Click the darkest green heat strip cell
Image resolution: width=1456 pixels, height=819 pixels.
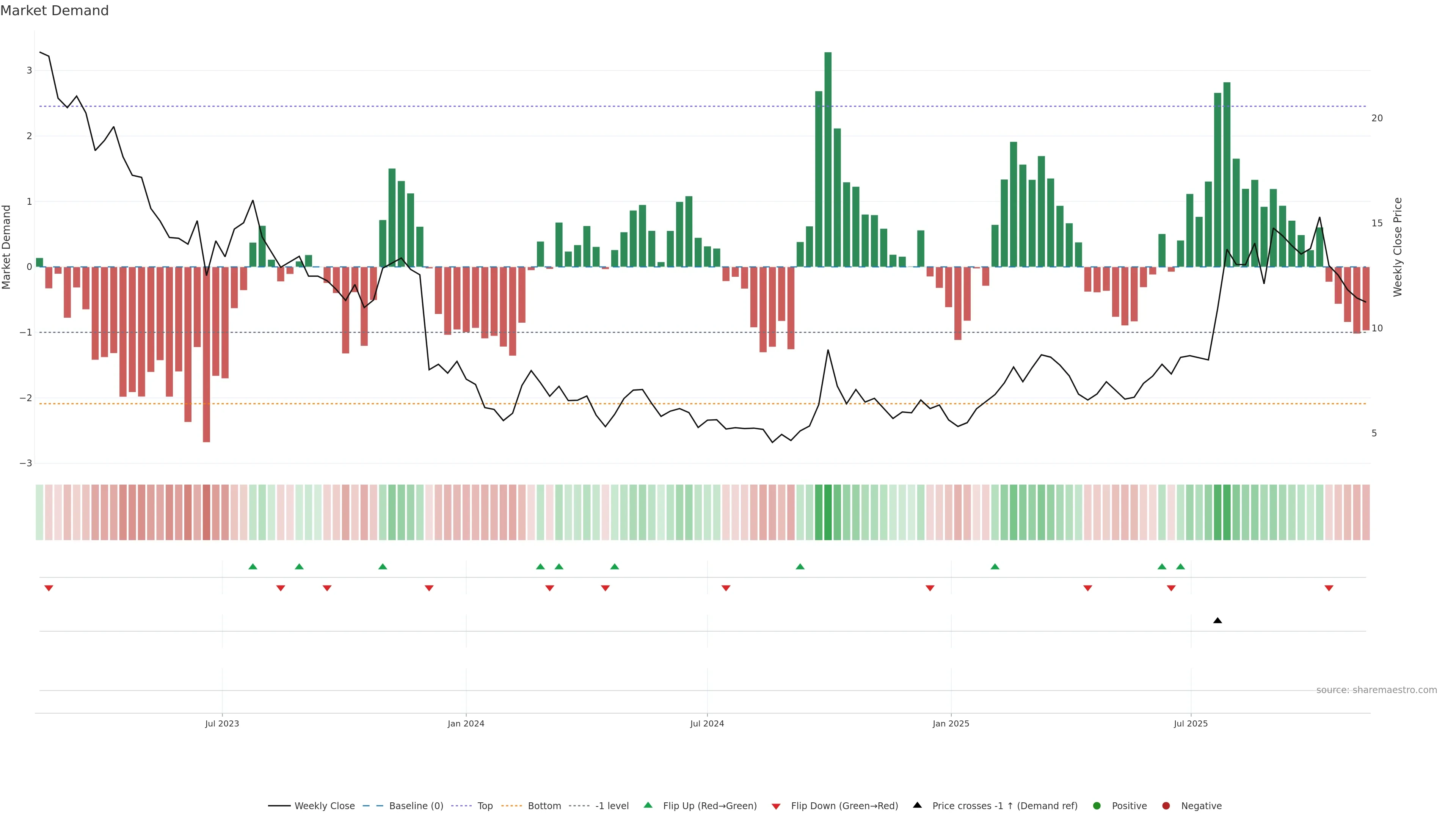coord(828,512)
